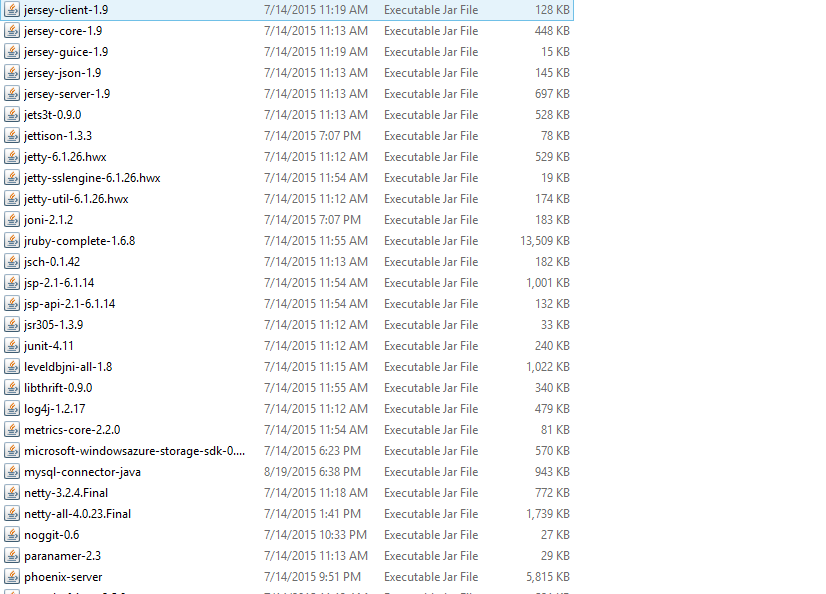The height and width of the screenshot is (594, 826).
Task: Click the jar icon beside jsr305-1.3.9
Action: (x=12, y=325)
